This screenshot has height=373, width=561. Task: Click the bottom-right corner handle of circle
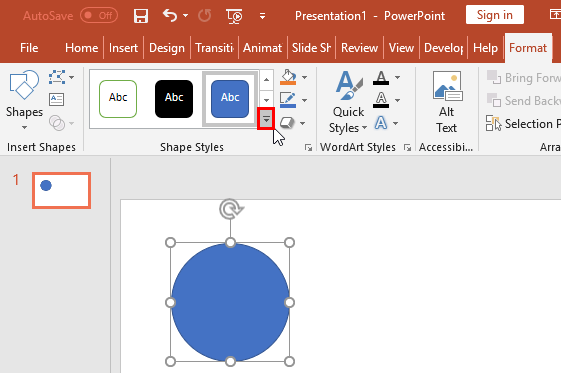[289, 362]
